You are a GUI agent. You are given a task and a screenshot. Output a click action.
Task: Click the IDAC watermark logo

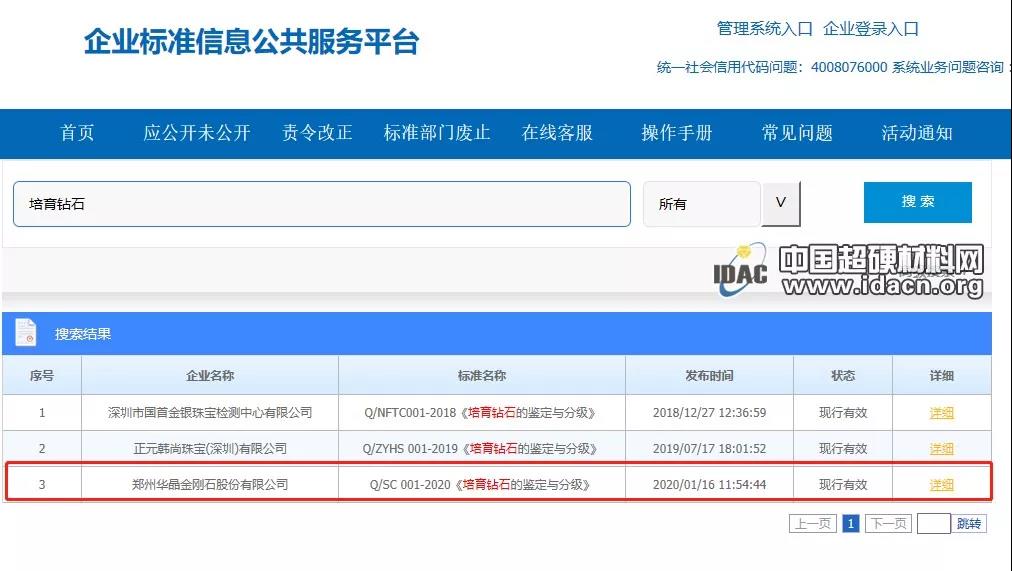(x=741, y=269)
